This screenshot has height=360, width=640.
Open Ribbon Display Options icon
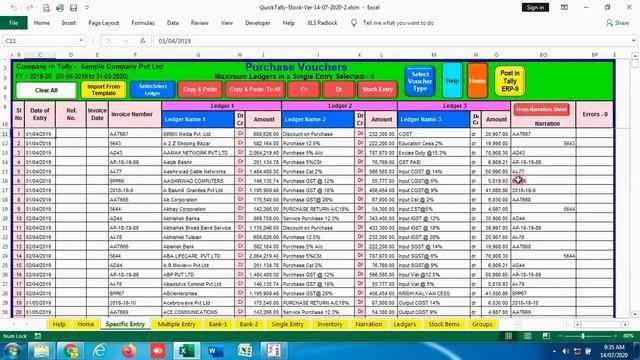point(564,7)
